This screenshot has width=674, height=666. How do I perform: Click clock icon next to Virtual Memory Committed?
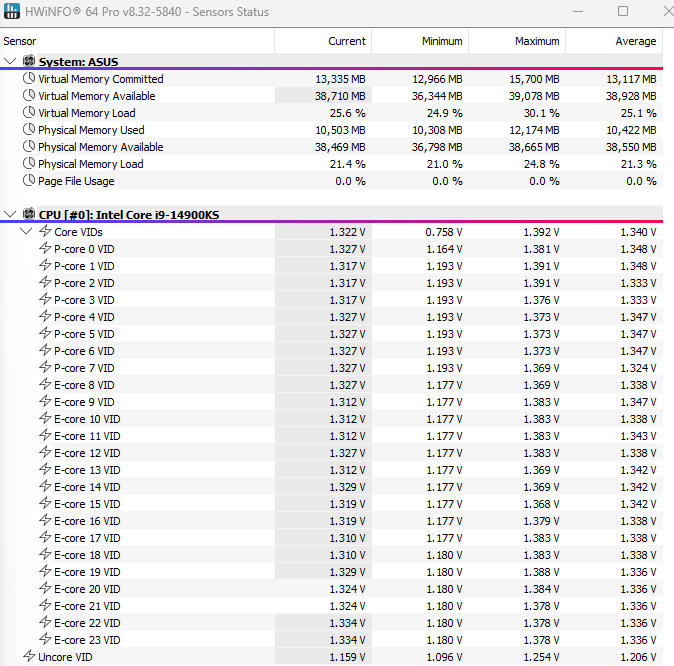coord(29,78)
